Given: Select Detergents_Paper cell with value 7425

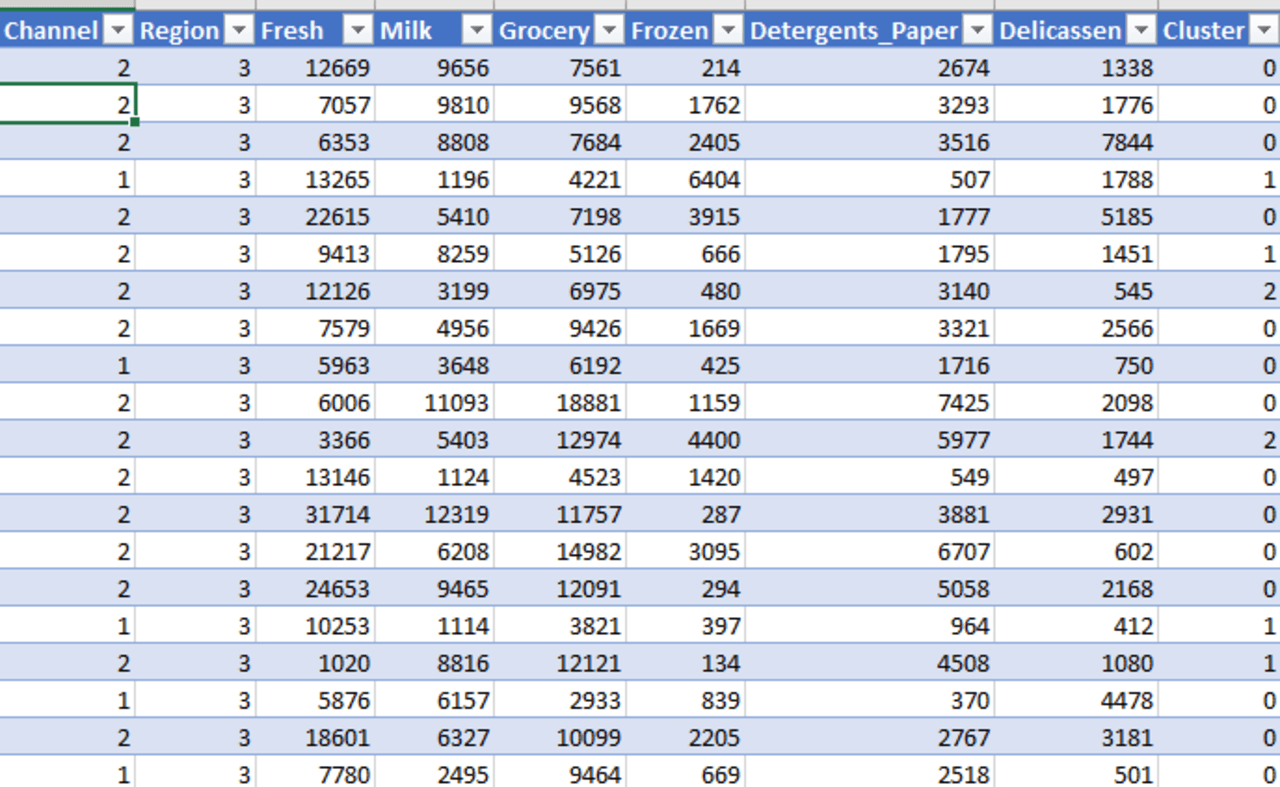Looking at the screenshot, I should point(870,403).
